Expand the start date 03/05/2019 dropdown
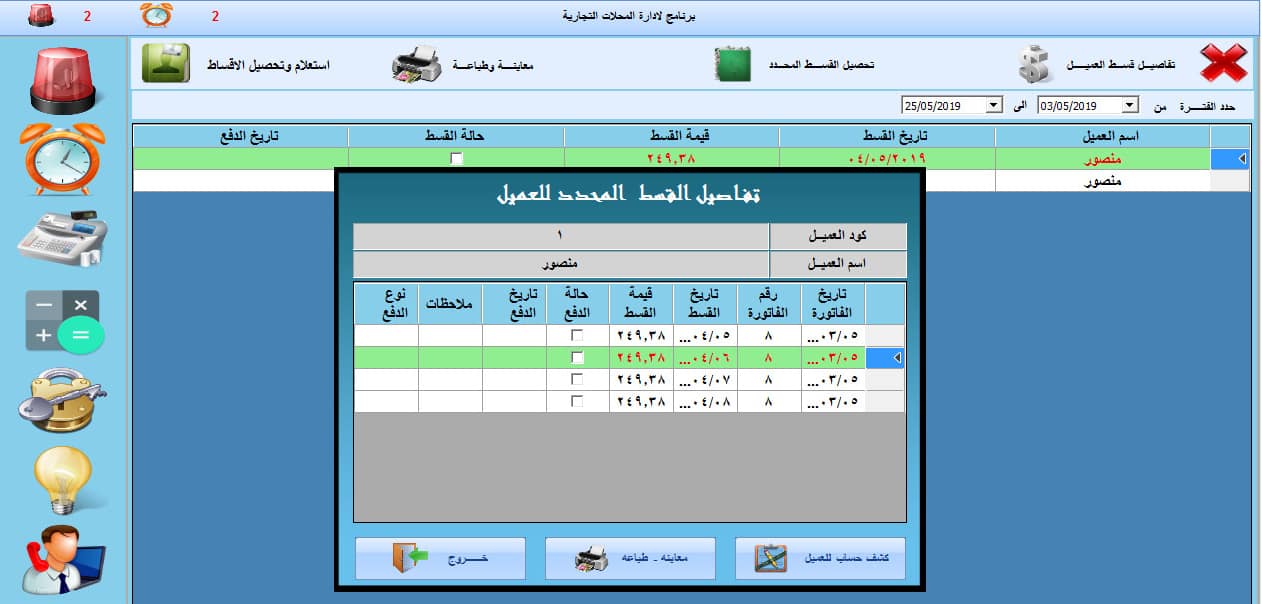The width and height of the screenshot is (1262, 604). point(1130,106)
